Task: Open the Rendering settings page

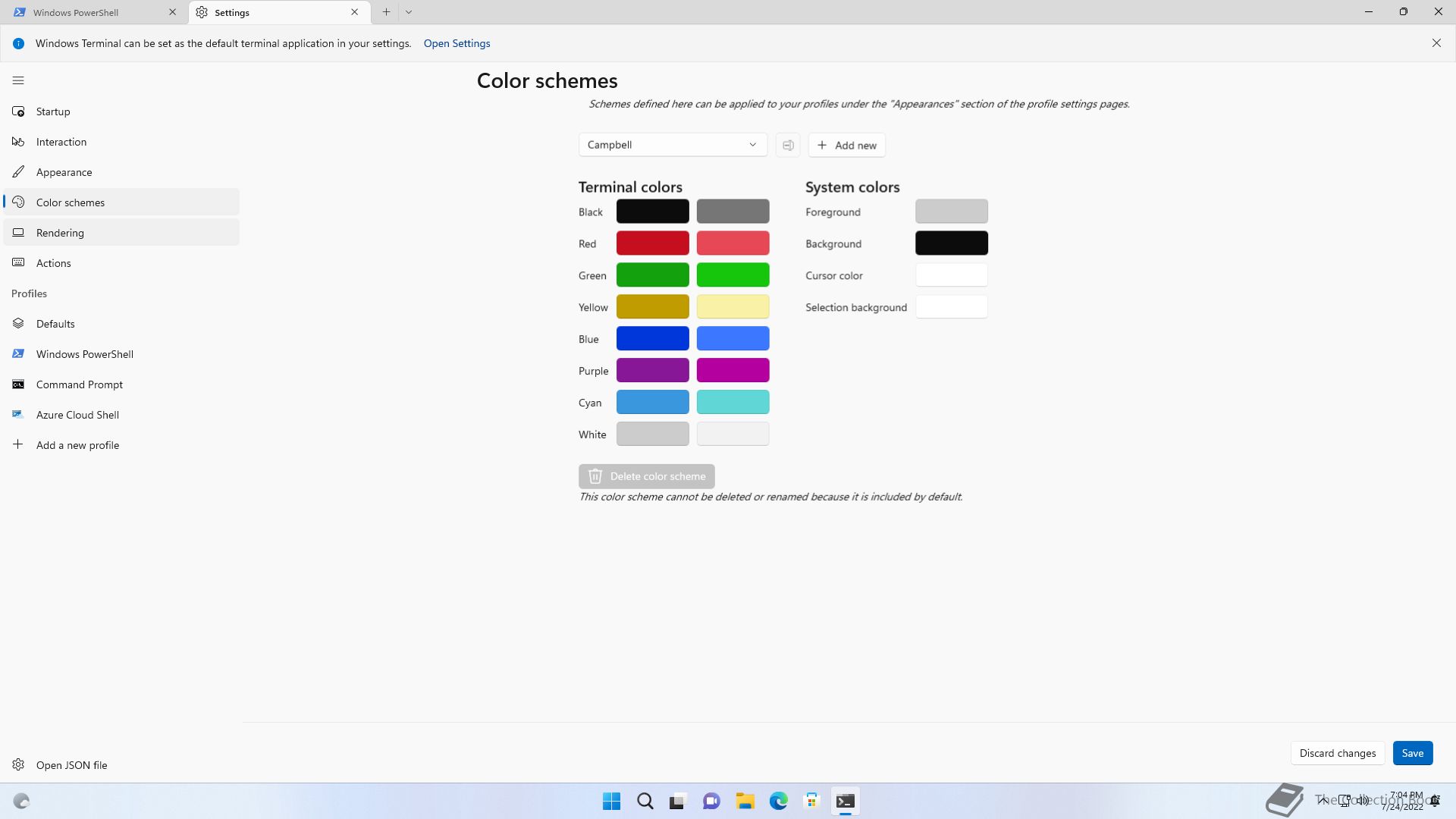Action: click(121, 233)
